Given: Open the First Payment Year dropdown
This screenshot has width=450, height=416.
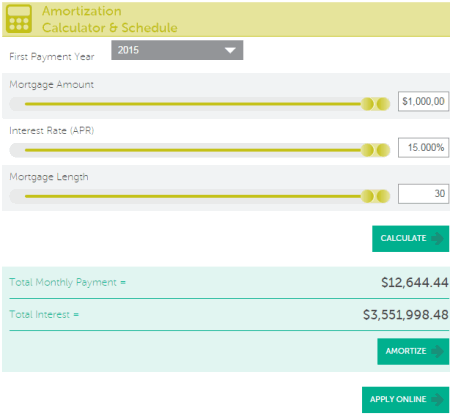Looking at the screenshot, I should (177, 50).
